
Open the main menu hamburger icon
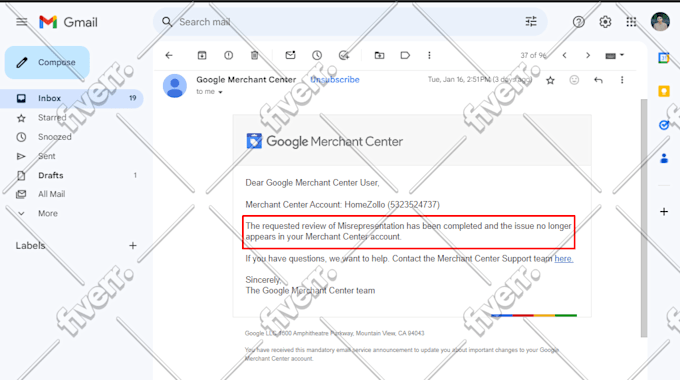coord(22,22)
